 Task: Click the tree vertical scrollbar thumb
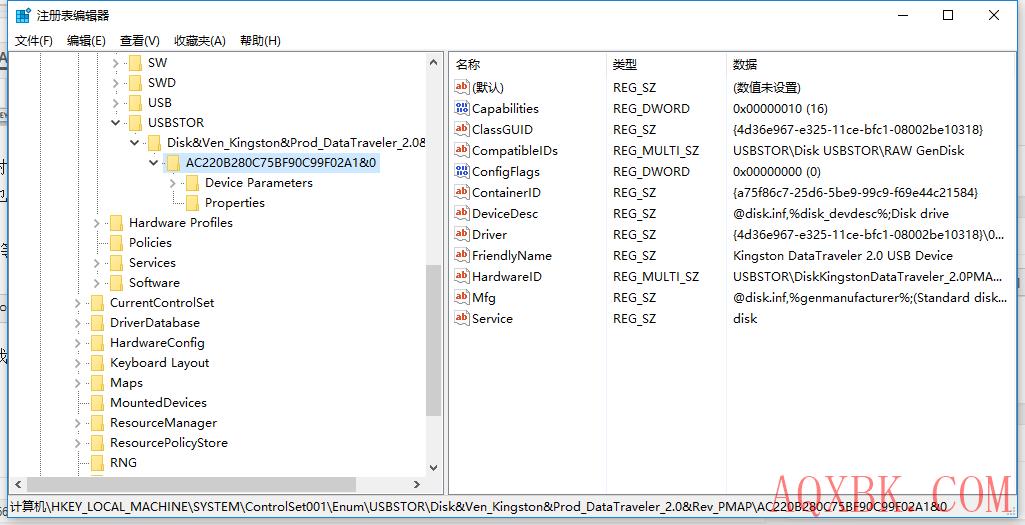click(x=433, y=340)
